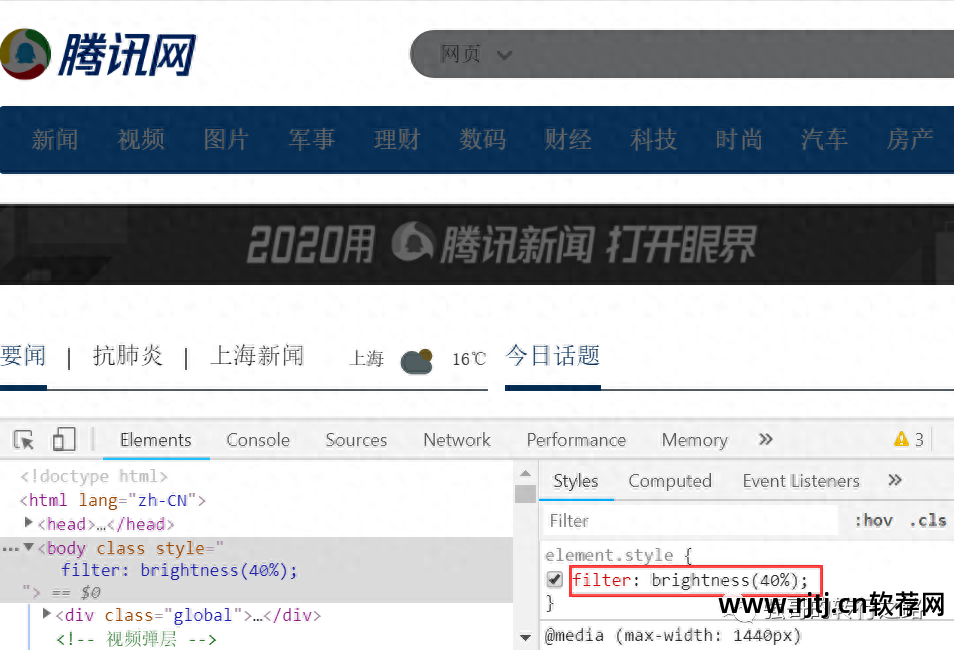Open the 抗肺炎 news section link

pos(128,356)
